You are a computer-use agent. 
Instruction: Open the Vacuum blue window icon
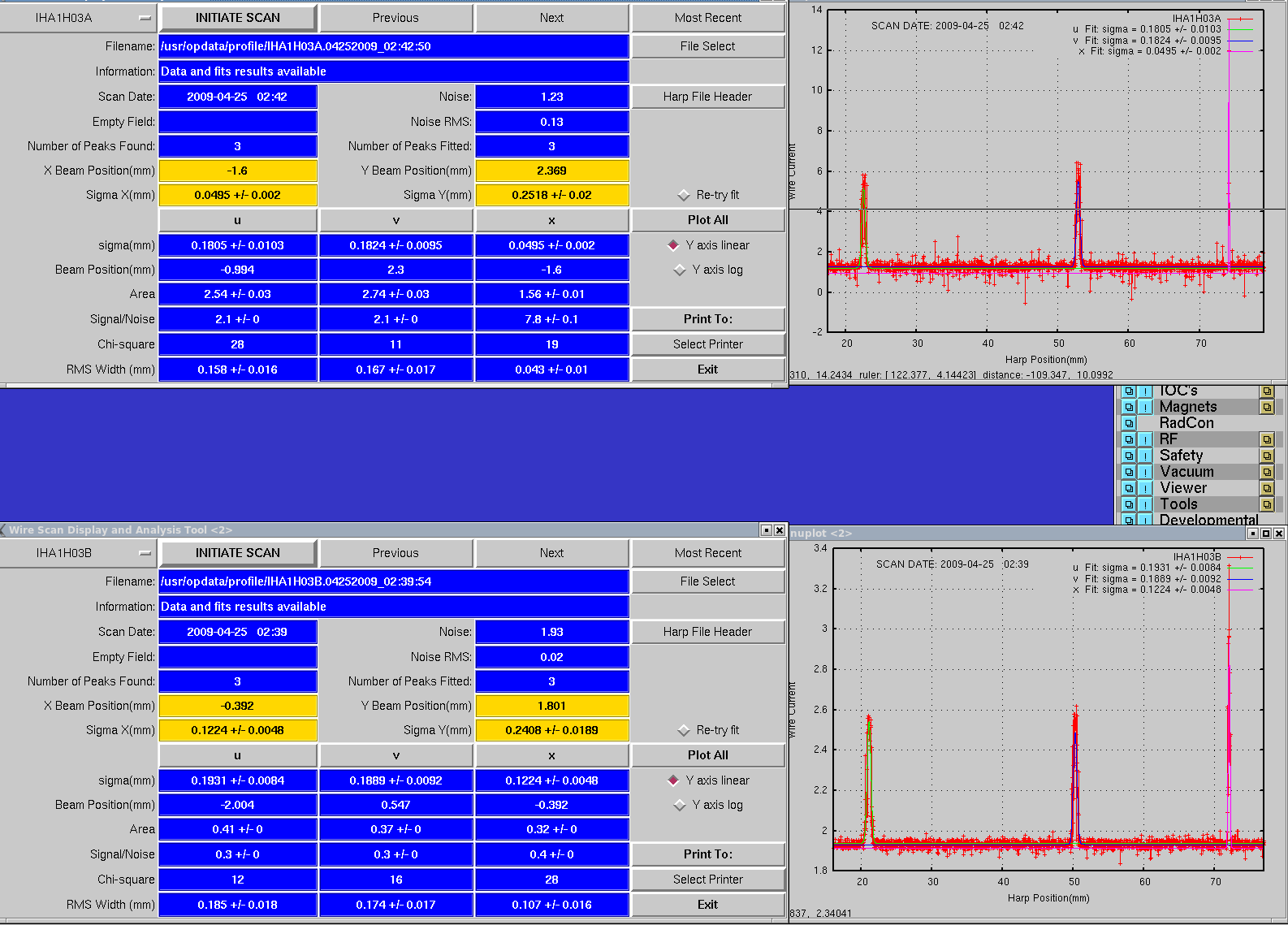[1129, 472]
